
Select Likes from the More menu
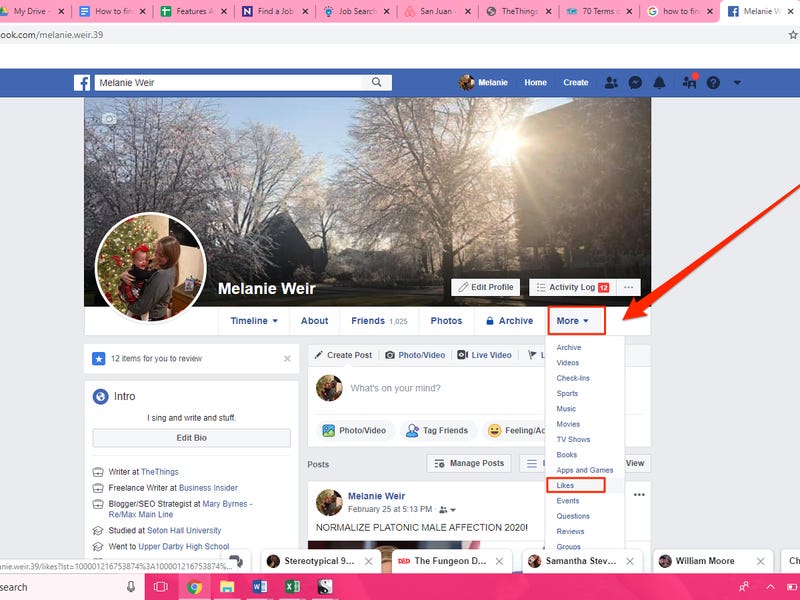pos(566,485)
